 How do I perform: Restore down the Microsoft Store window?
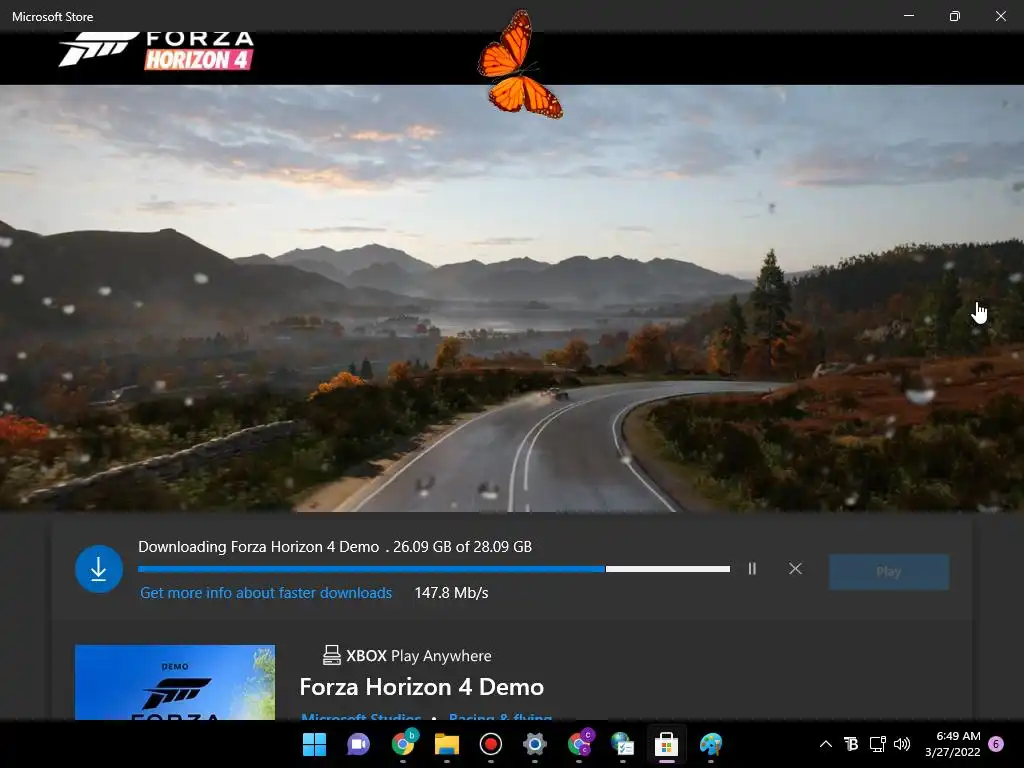coord(955,16)
